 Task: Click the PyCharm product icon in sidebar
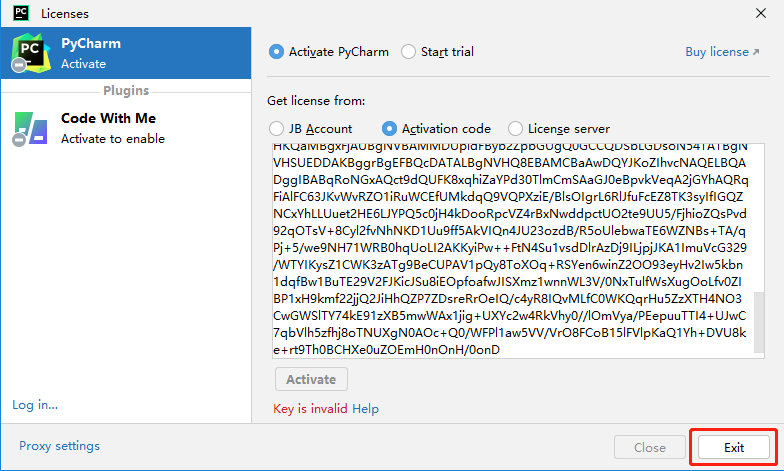coord(29,53)
